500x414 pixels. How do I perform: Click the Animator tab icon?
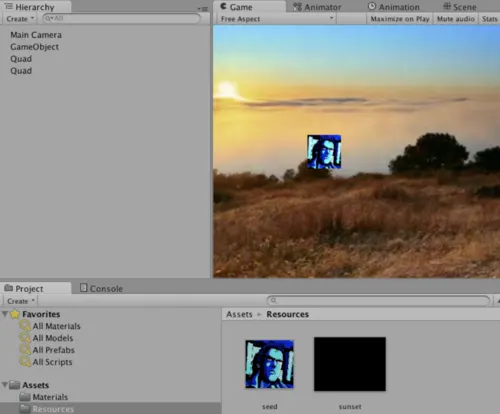pyautogui.click(x=297, y=7)
